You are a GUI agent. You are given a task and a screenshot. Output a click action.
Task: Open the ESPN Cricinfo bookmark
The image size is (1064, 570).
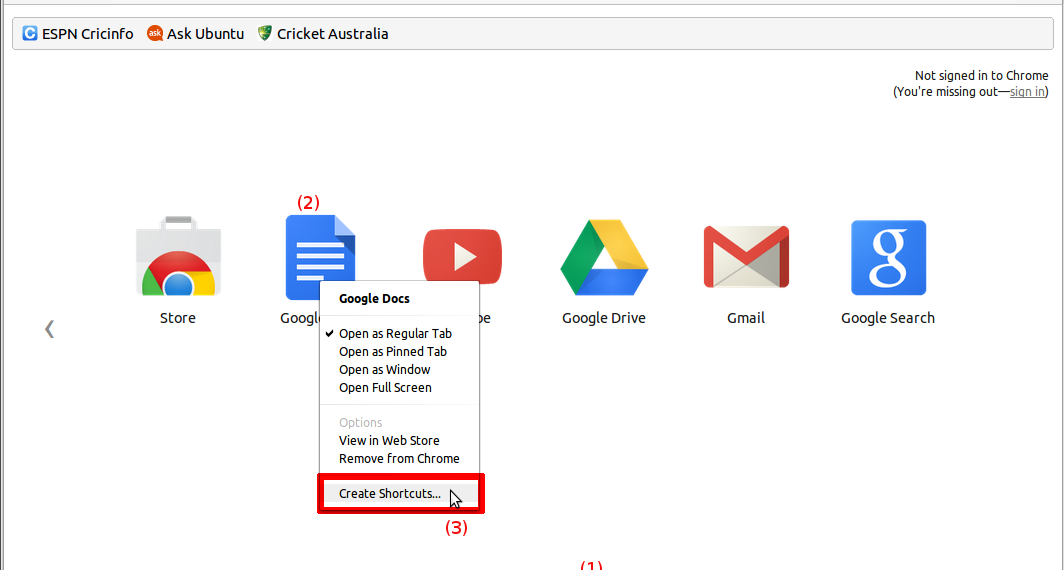77,33
